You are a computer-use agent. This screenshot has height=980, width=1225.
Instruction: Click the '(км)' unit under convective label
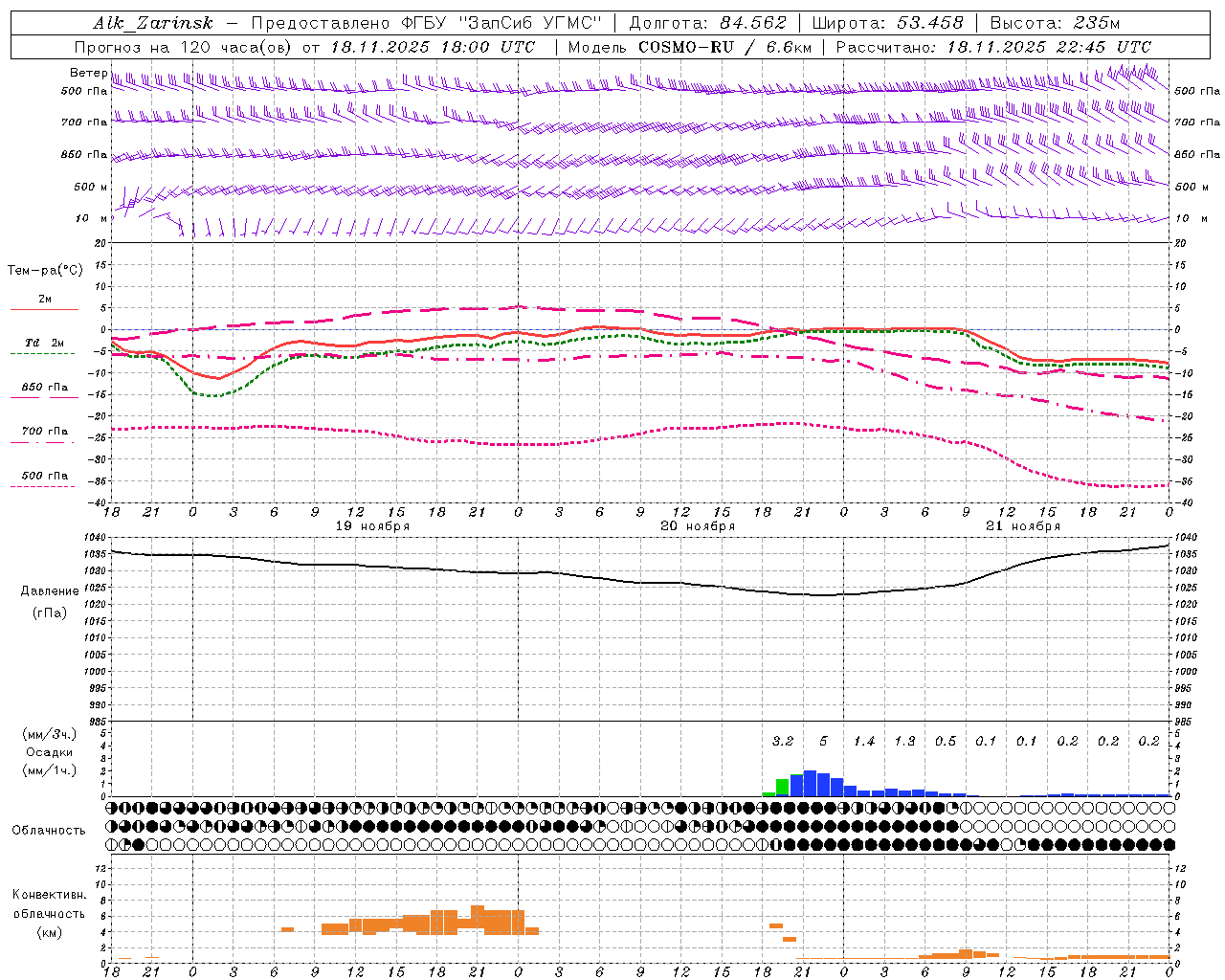50,931
